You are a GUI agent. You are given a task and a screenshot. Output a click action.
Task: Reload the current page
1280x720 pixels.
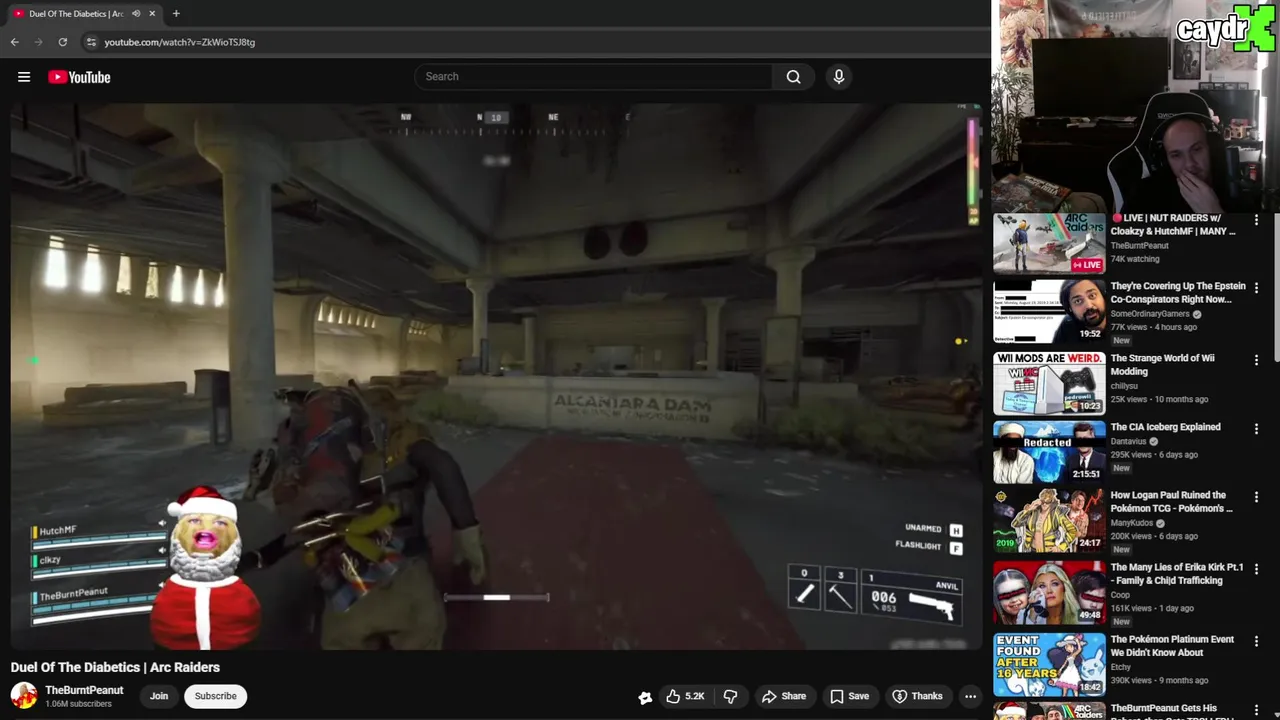62,42
